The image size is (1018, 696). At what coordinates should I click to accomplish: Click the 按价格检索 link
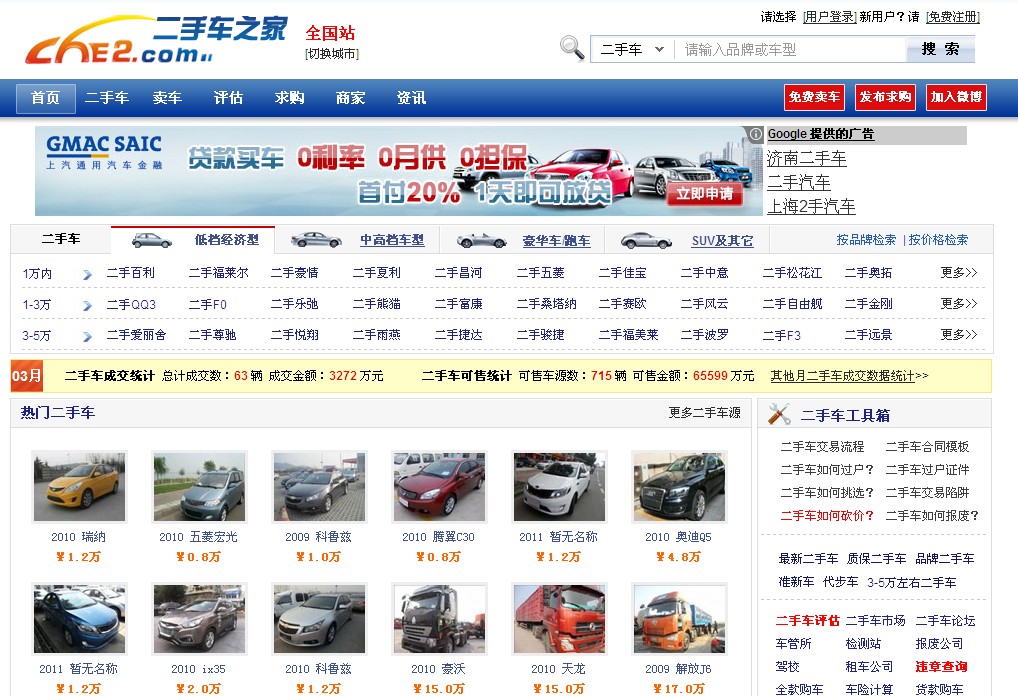tap(938, 240)
